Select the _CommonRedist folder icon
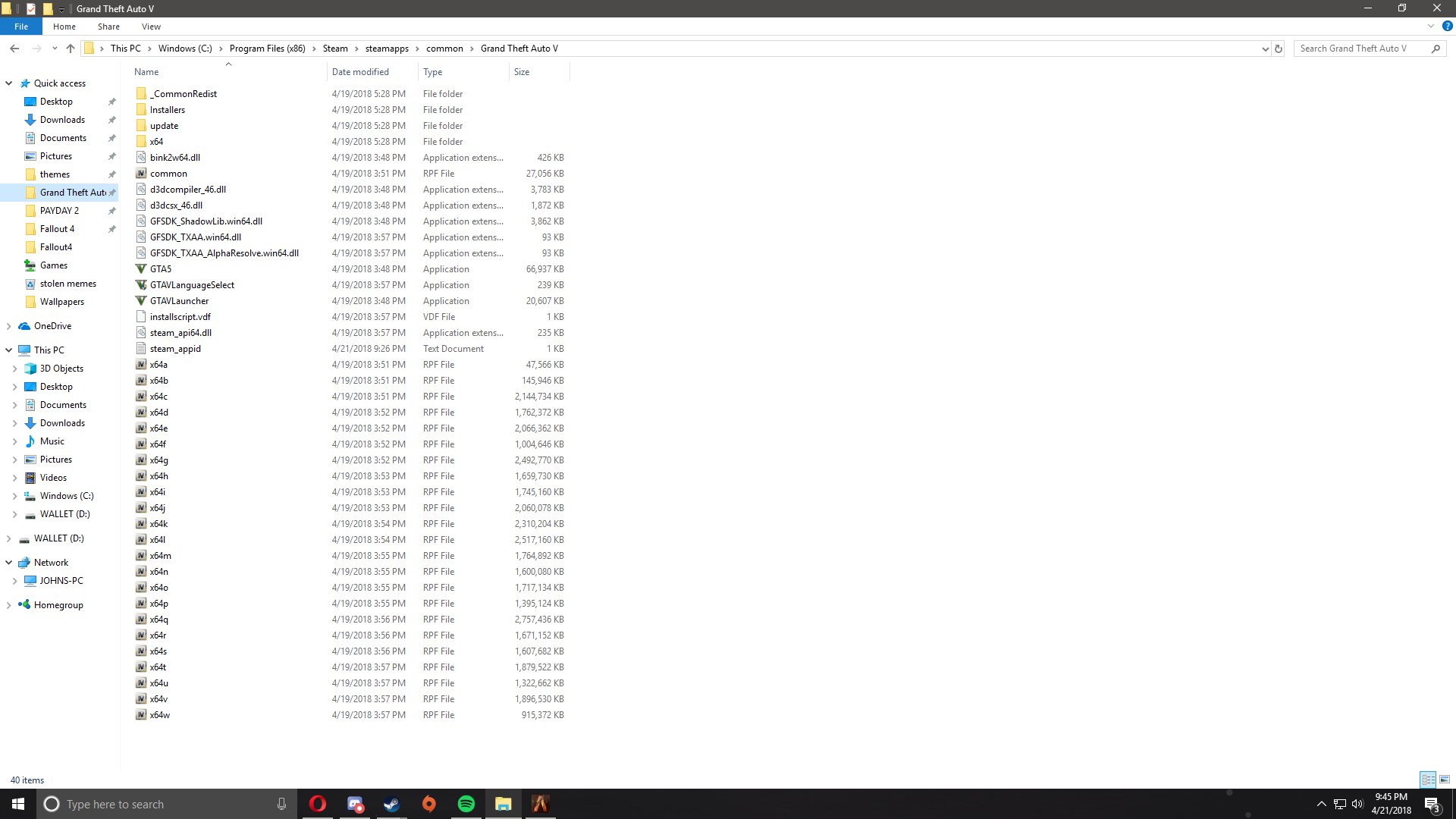The image size is (1456, 819). (x=141, y=94)
